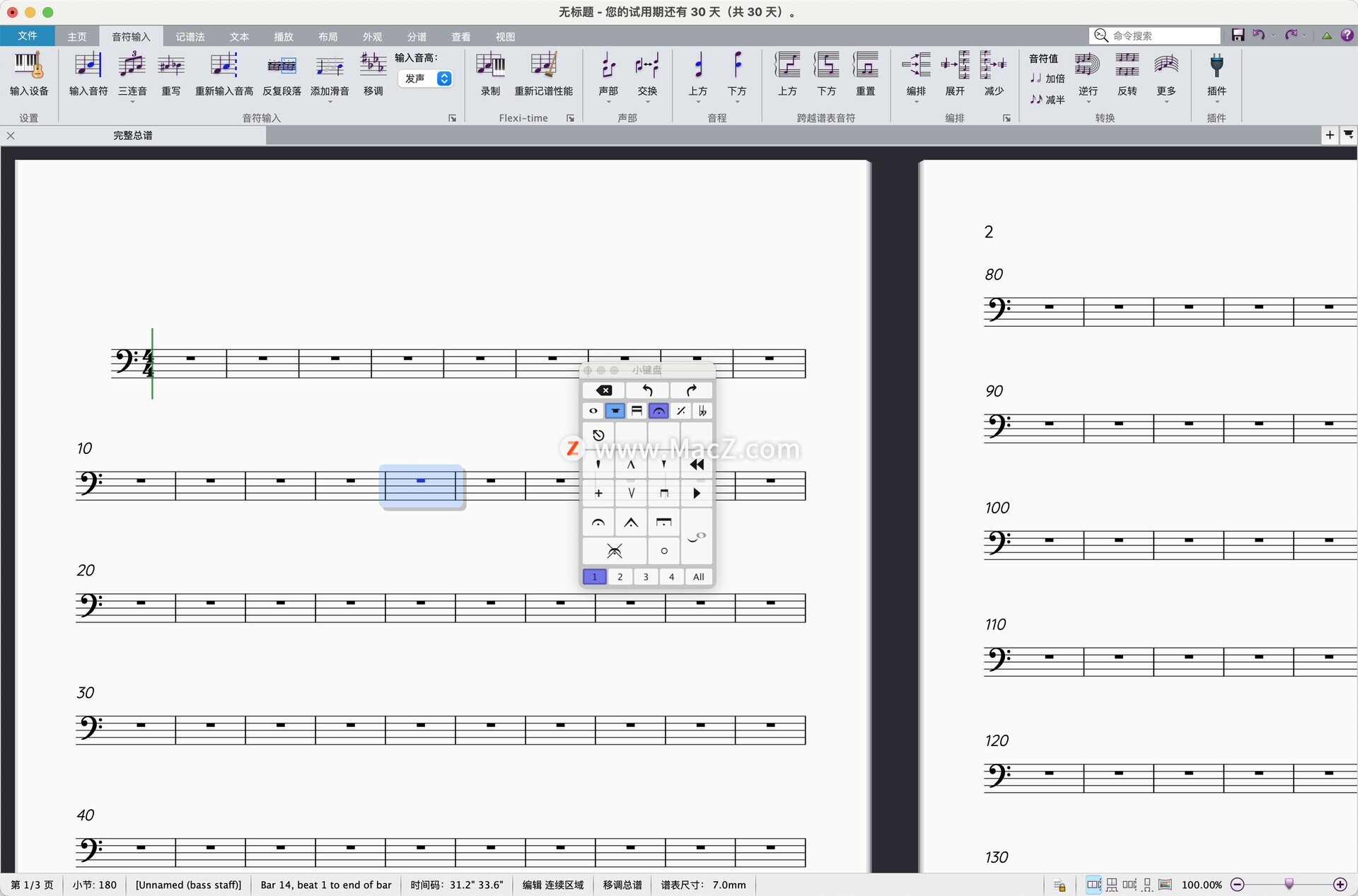Click the Input Notes (输入音符) tool
1358x896 pixels.
pos(88,74)
